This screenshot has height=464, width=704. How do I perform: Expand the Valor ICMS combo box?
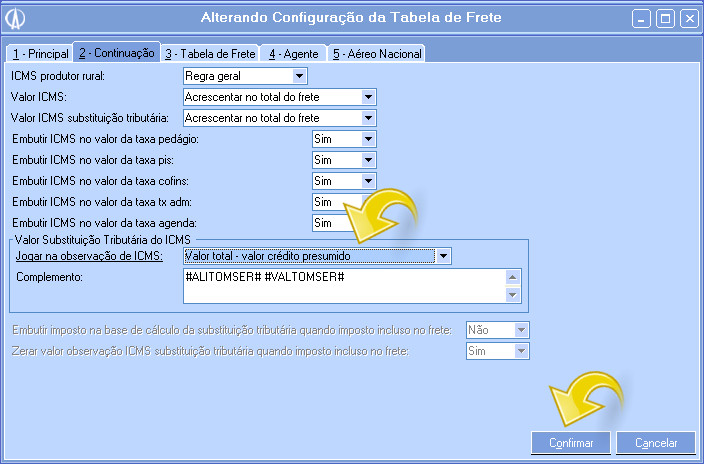(x=368, y=97)
